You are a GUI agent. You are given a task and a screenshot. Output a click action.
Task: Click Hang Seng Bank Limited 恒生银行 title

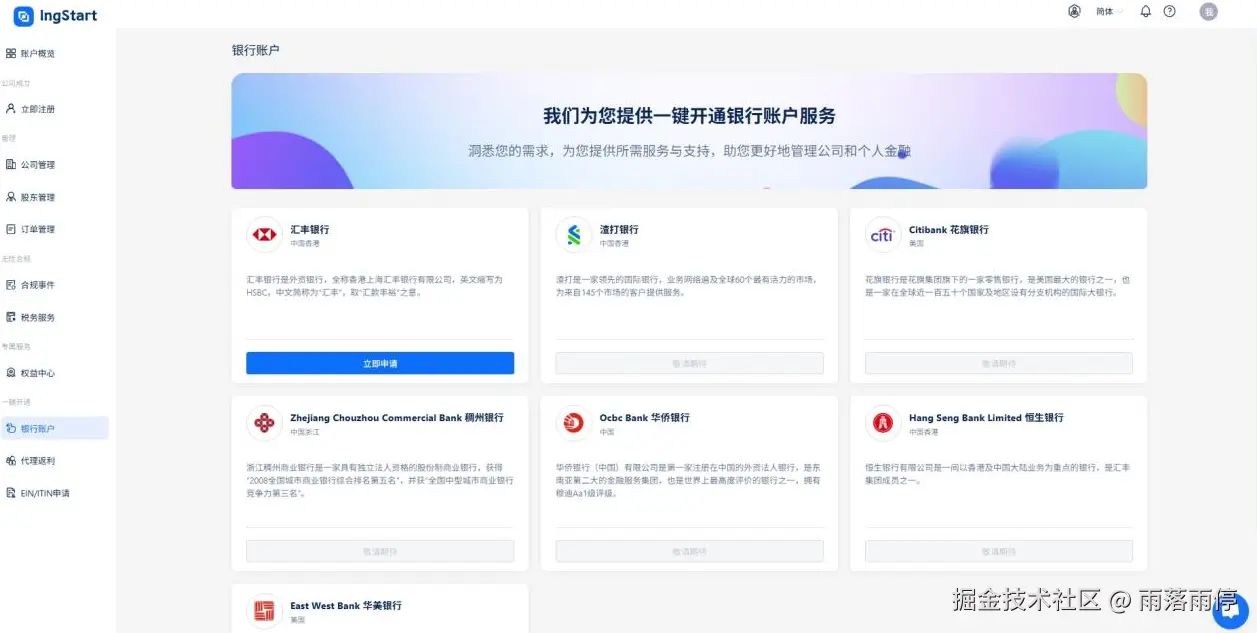click(986, 417)
